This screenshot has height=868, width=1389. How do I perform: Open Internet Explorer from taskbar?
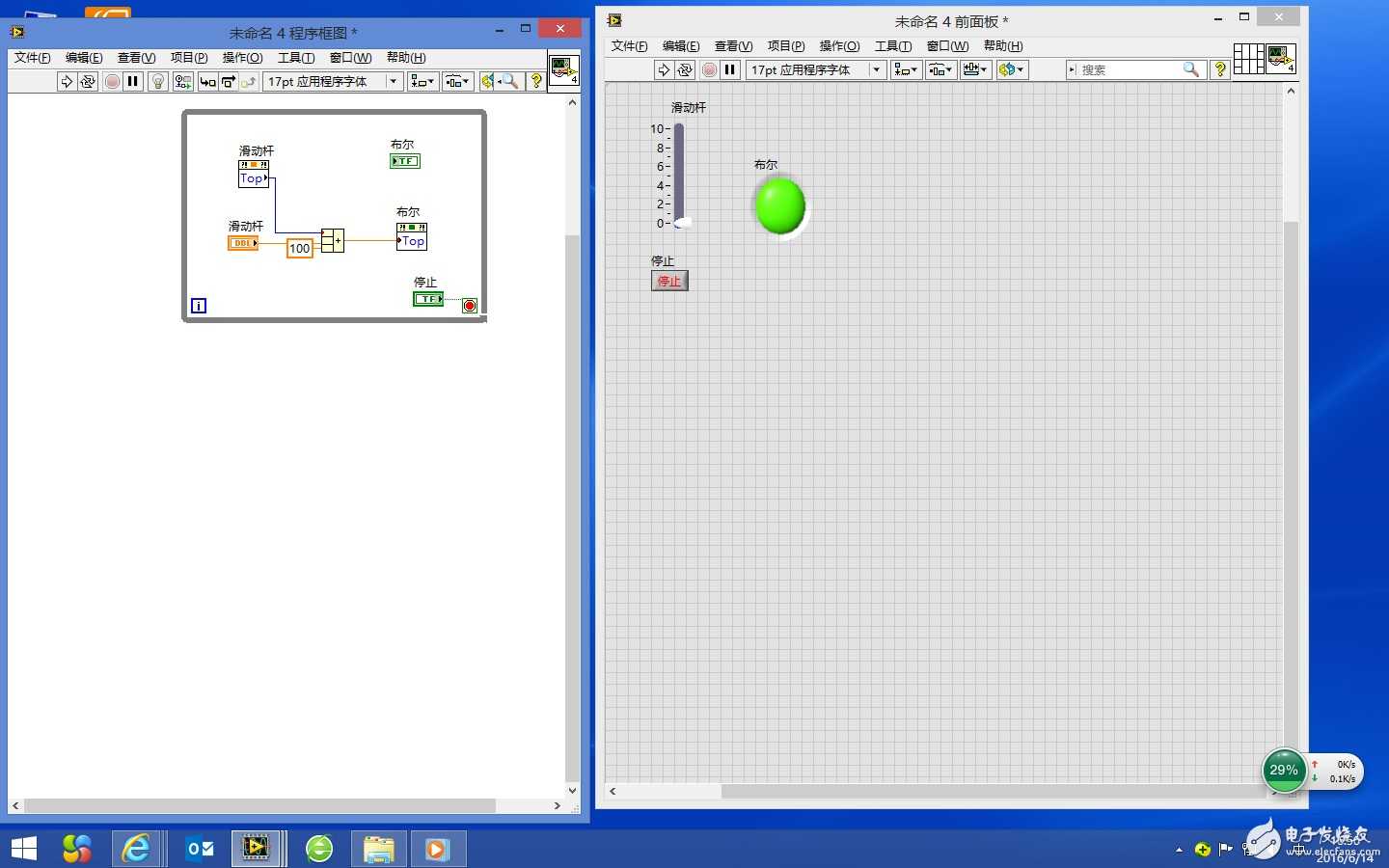tap(135, 849)
